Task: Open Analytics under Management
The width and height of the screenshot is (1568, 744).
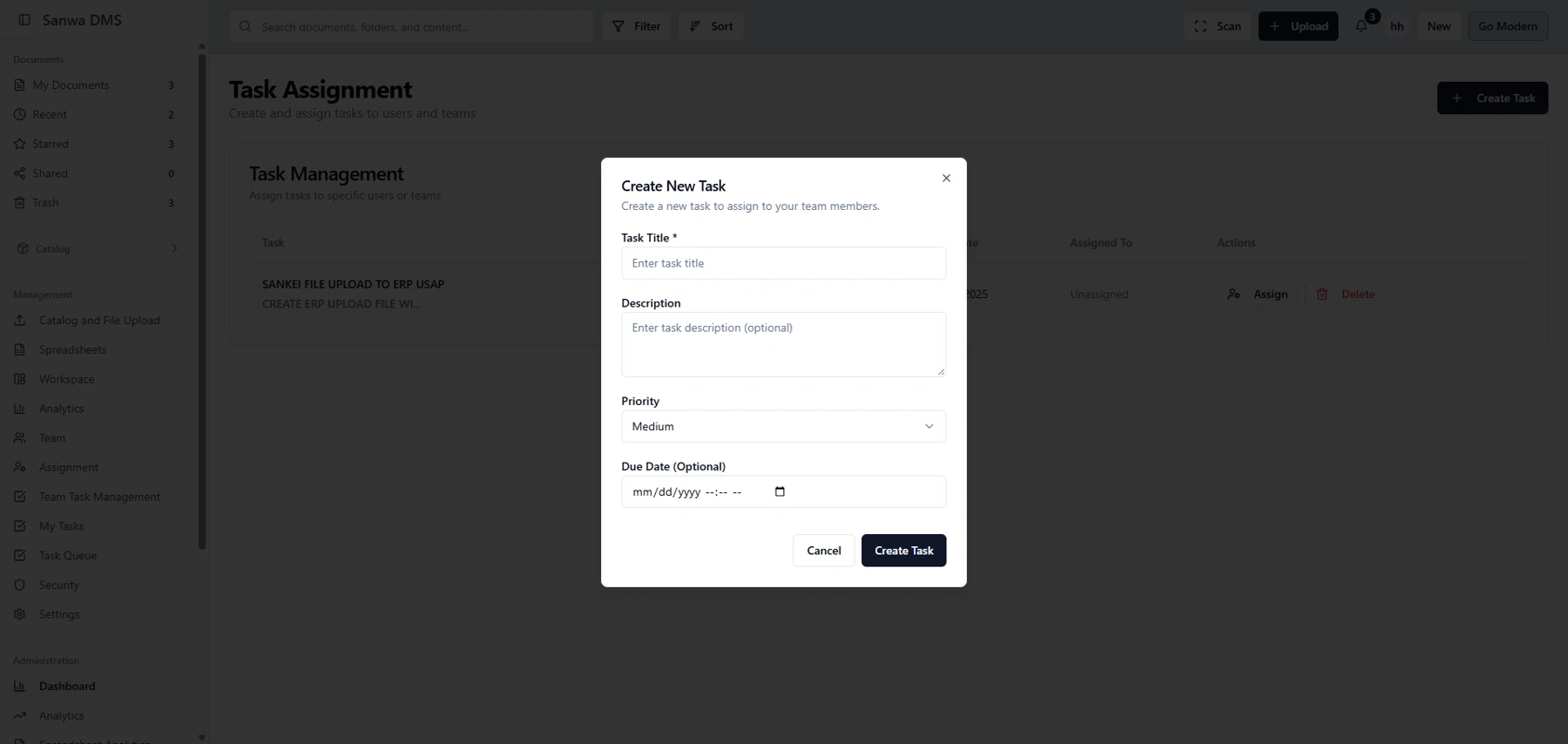Action: (x=61, y=409)
